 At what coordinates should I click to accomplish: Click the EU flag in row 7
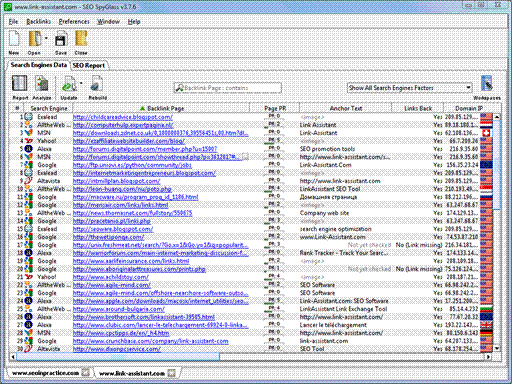[486, 165]
